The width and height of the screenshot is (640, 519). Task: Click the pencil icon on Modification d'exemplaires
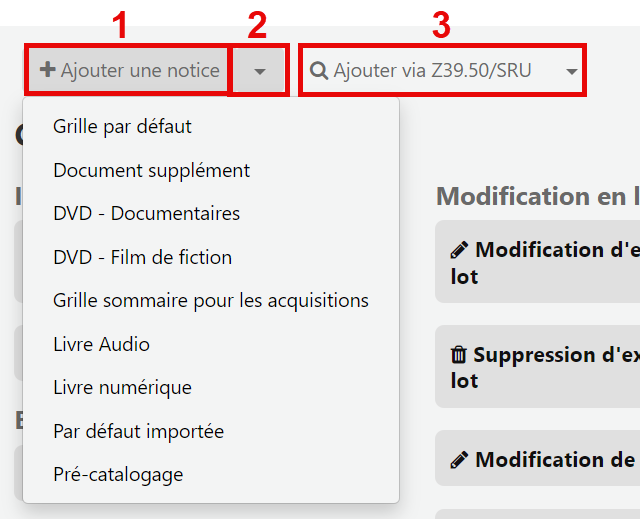pos(459,250)
